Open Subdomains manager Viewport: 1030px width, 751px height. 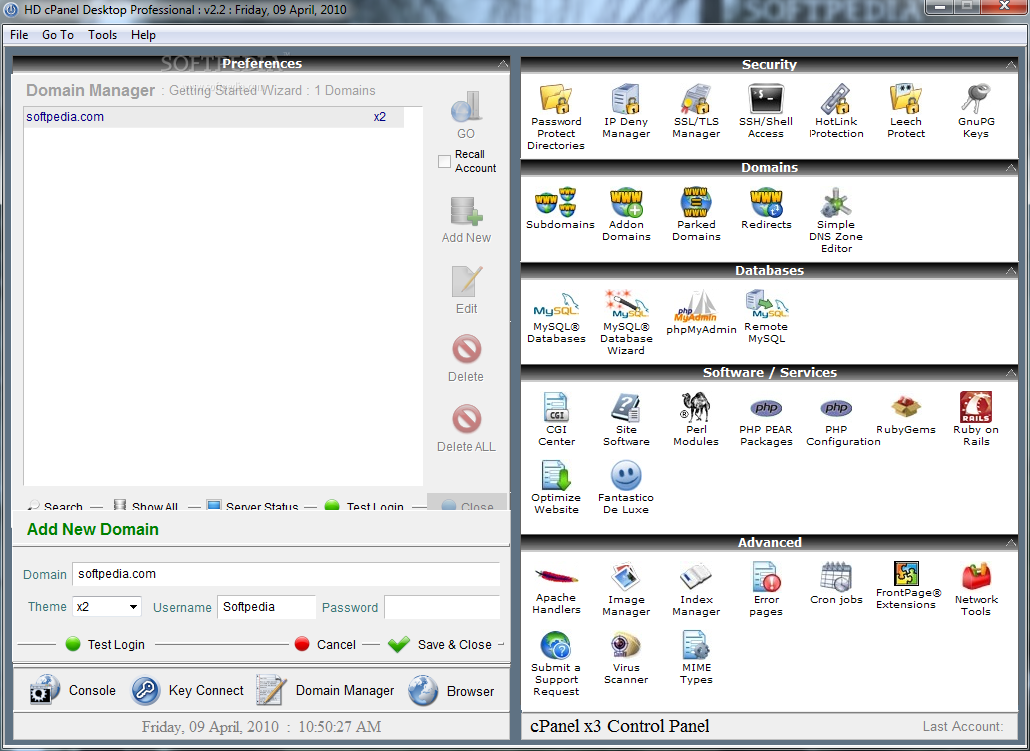pos(560,208)
